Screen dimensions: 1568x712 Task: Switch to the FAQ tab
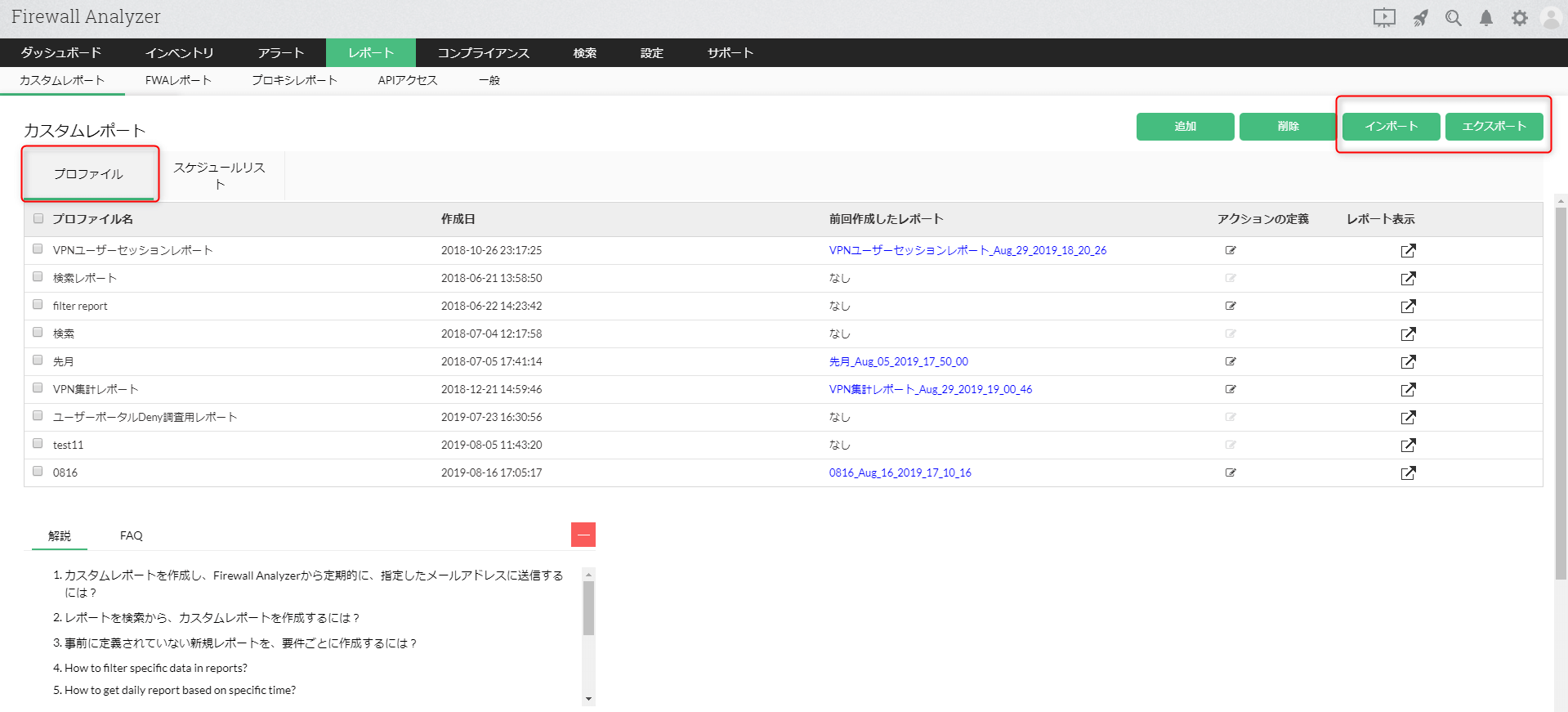coord(131,535)
